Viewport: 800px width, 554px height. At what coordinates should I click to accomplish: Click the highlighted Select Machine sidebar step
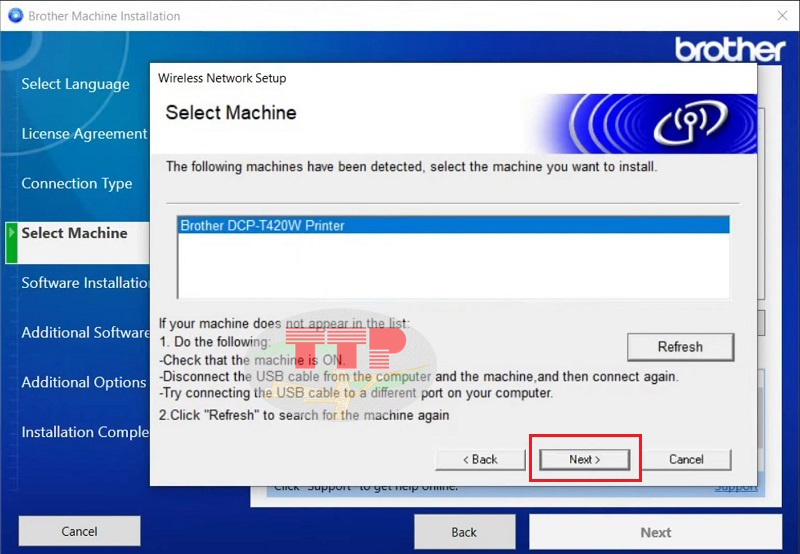pyautogui.click(x=77, y=242)
